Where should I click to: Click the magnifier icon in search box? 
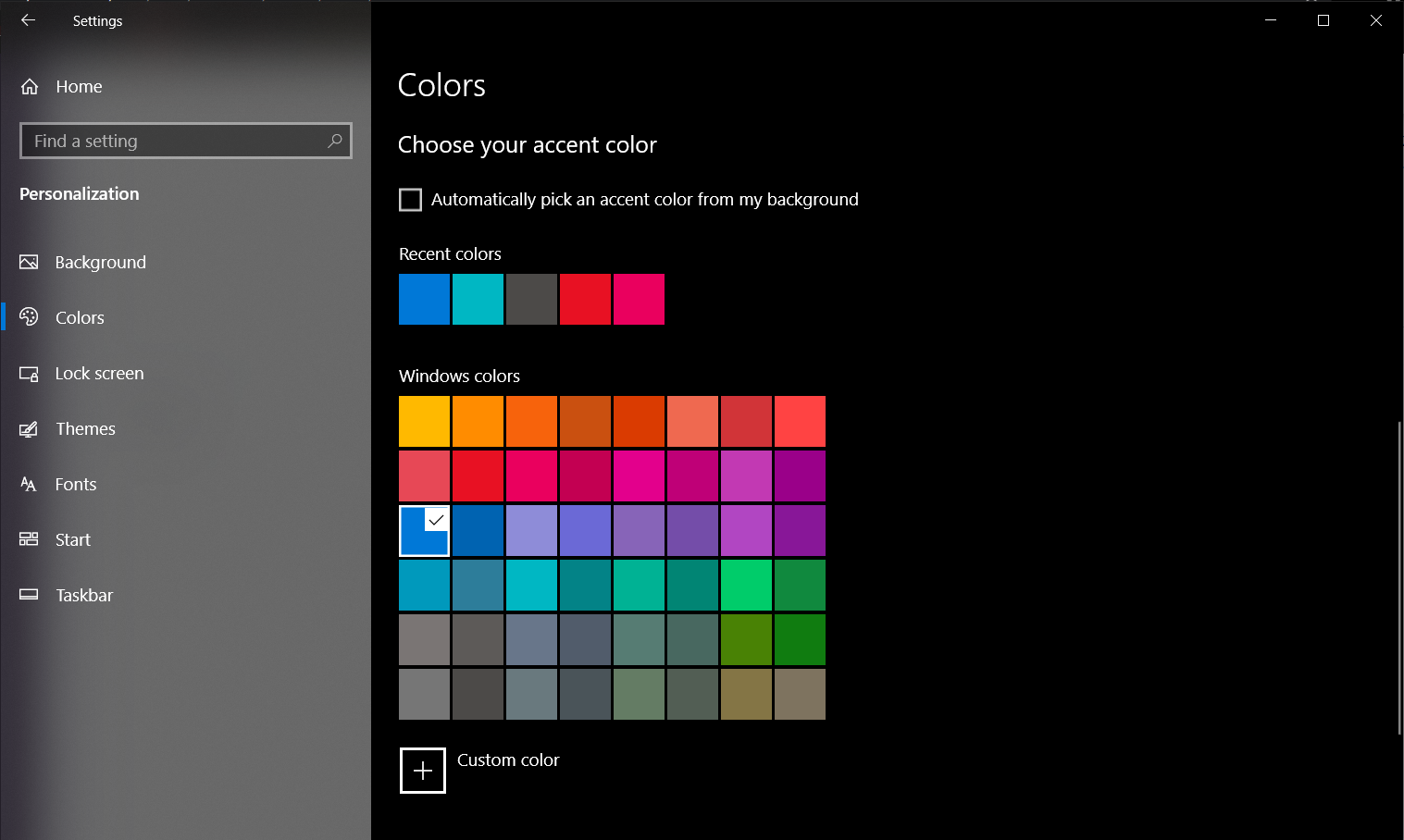(x=335, y=141)
